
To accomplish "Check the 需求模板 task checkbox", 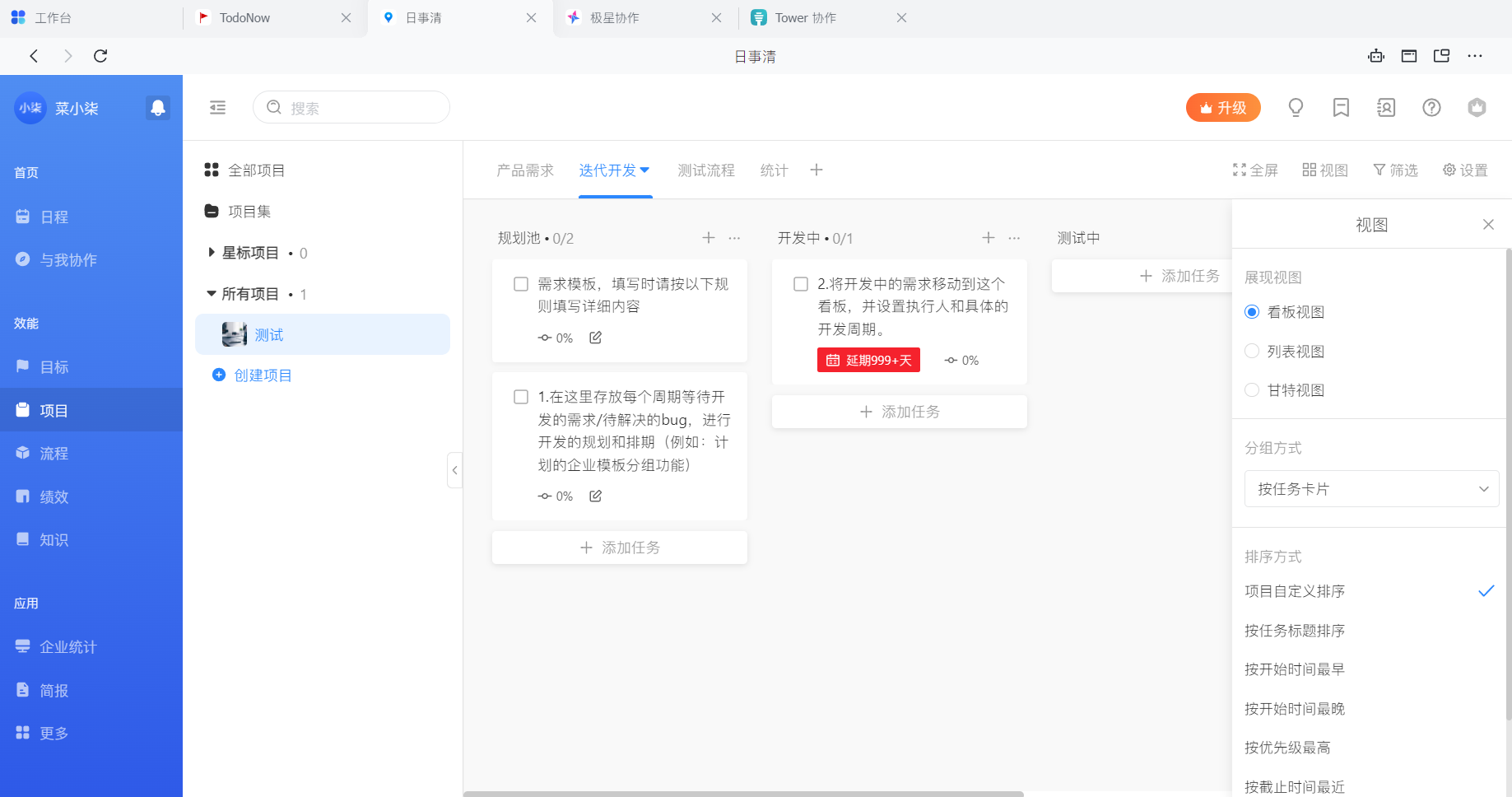I will [521, 284].
